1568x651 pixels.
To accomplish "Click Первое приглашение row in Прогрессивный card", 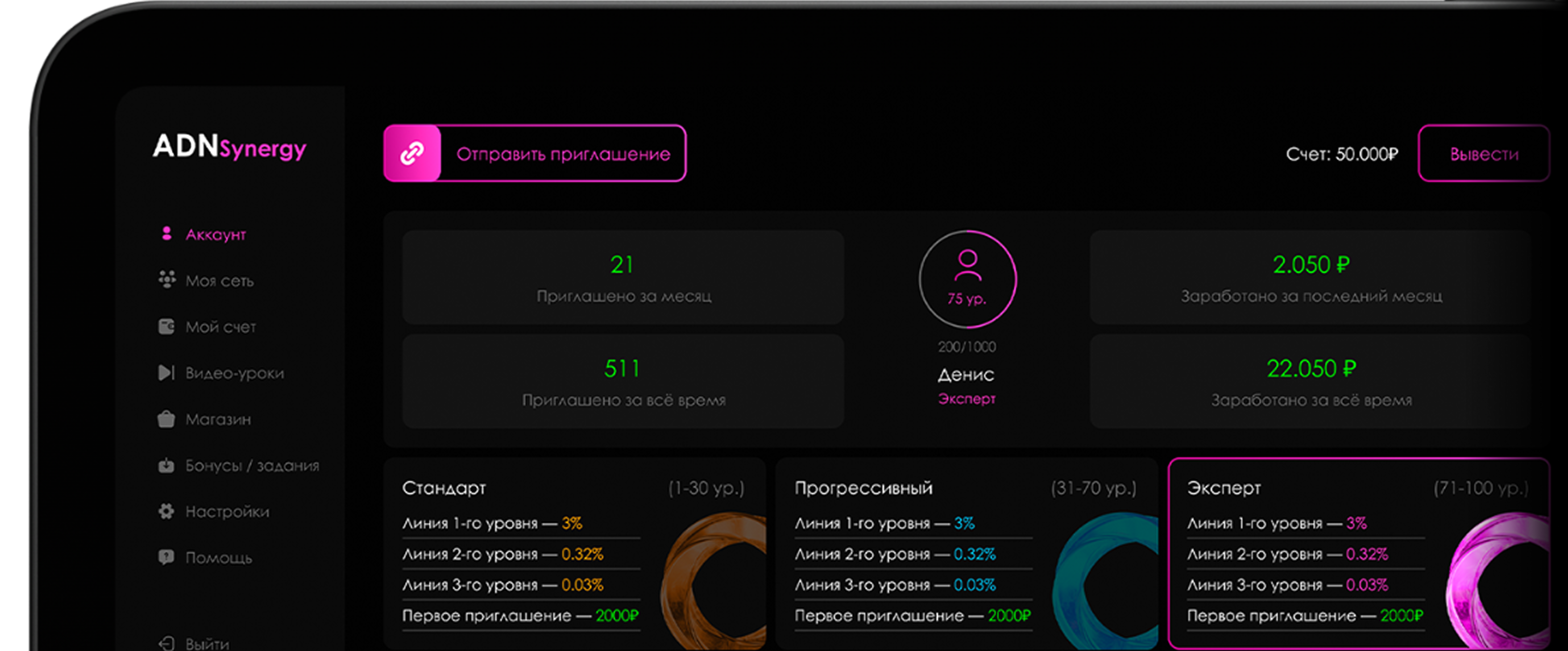I will click(x=913, y=616).
